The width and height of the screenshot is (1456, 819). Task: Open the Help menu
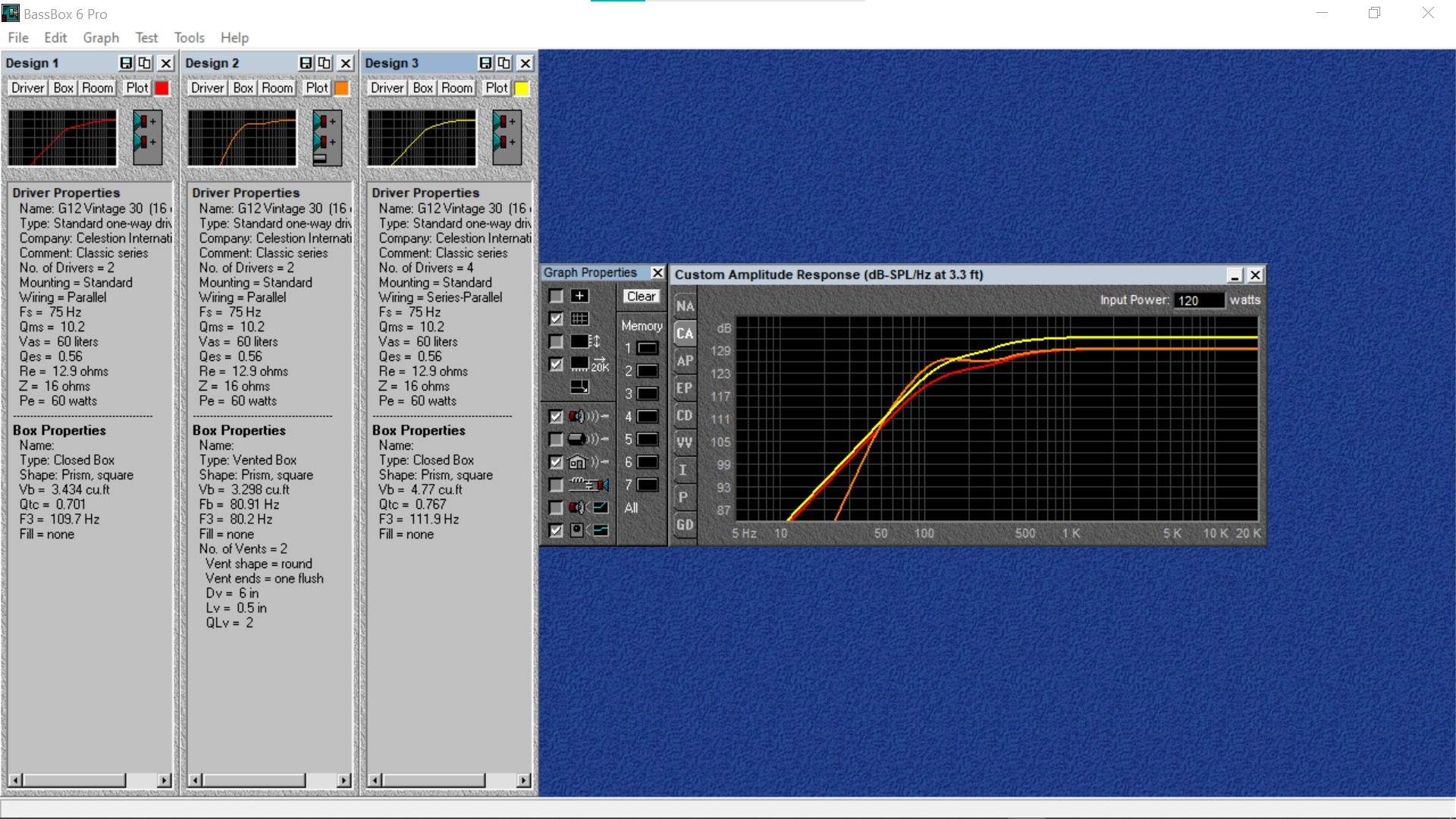point(234,37)
